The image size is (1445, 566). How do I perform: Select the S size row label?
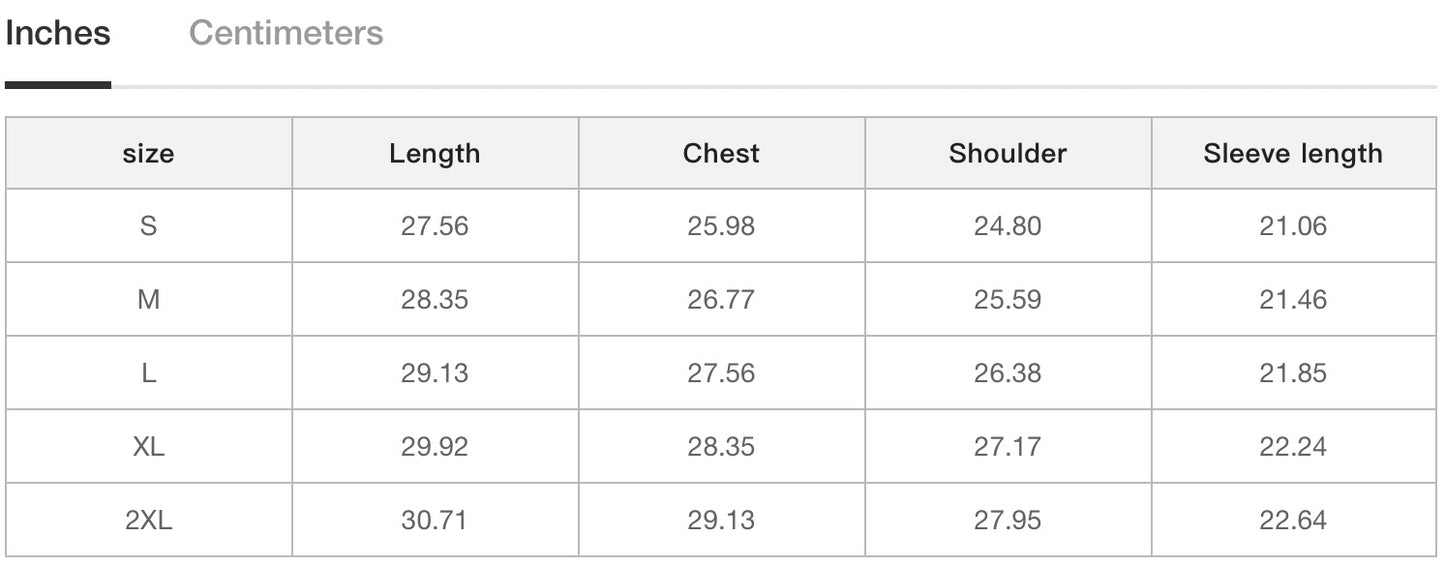click(148, 226)
